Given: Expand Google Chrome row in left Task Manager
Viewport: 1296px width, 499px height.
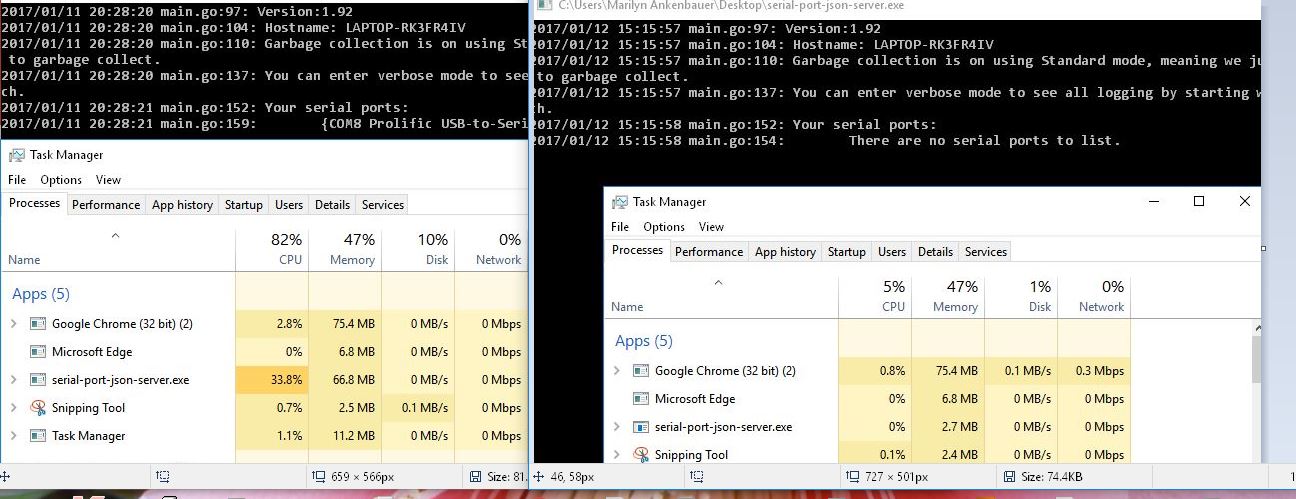Looking at the screenshot, I should point(14,324).
